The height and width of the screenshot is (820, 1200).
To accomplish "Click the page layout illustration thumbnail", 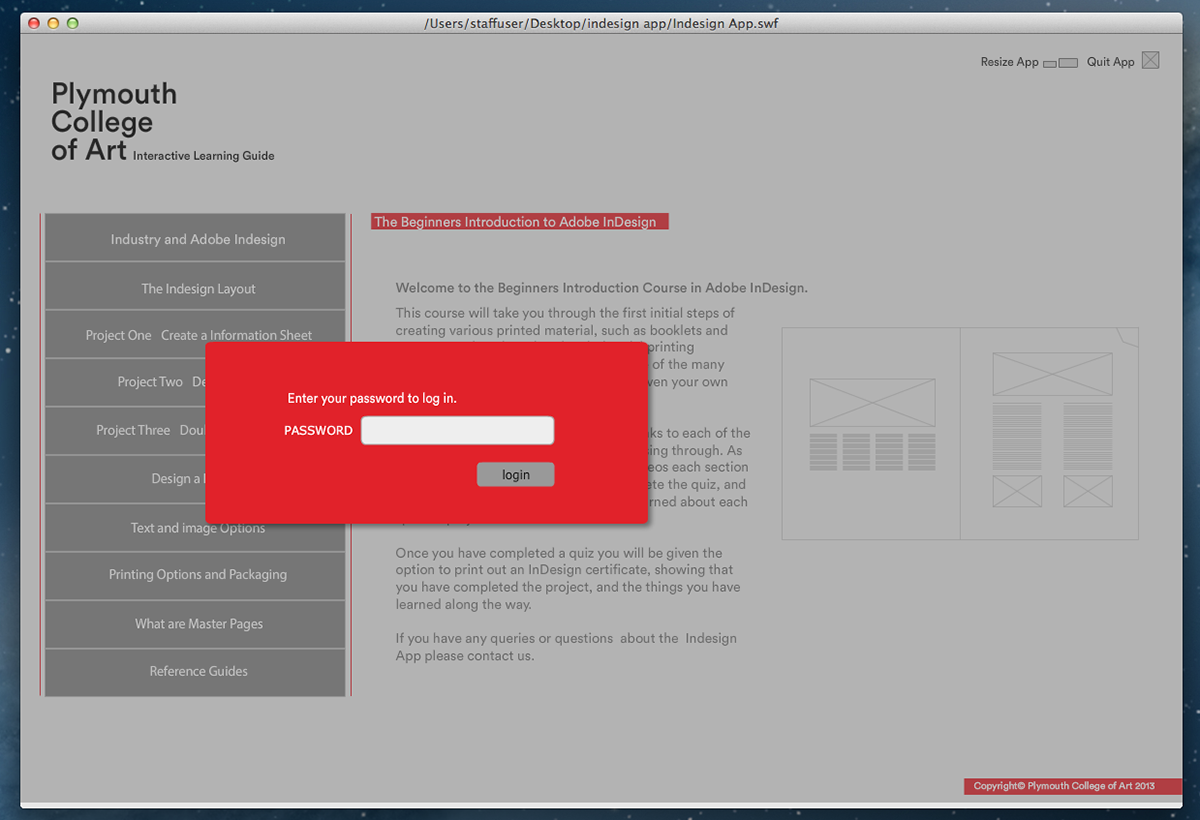I will 960,434.
